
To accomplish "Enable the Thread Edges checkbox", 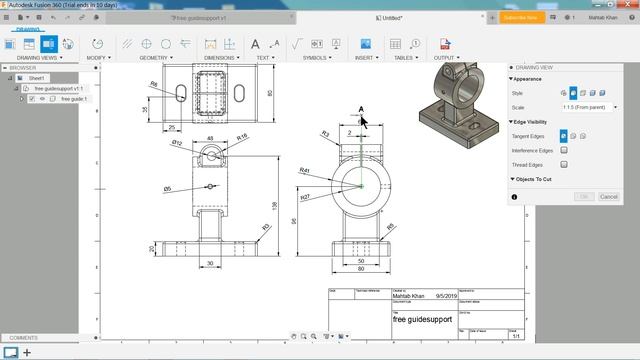I will pyautogui.click(x=564, y=164).
